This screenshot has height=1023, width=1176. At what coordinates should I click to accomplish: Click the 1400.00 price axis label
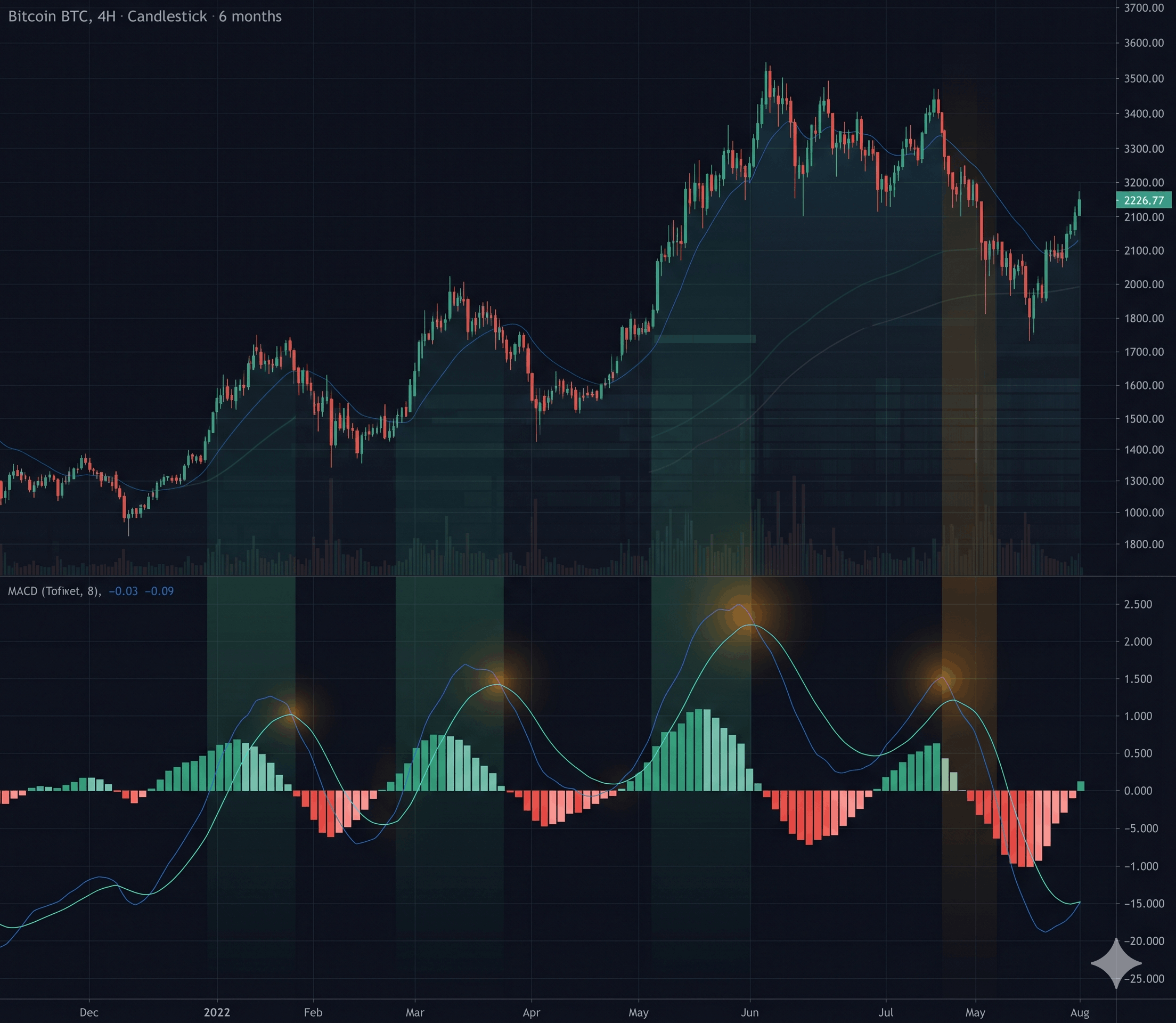point(1144,450)
